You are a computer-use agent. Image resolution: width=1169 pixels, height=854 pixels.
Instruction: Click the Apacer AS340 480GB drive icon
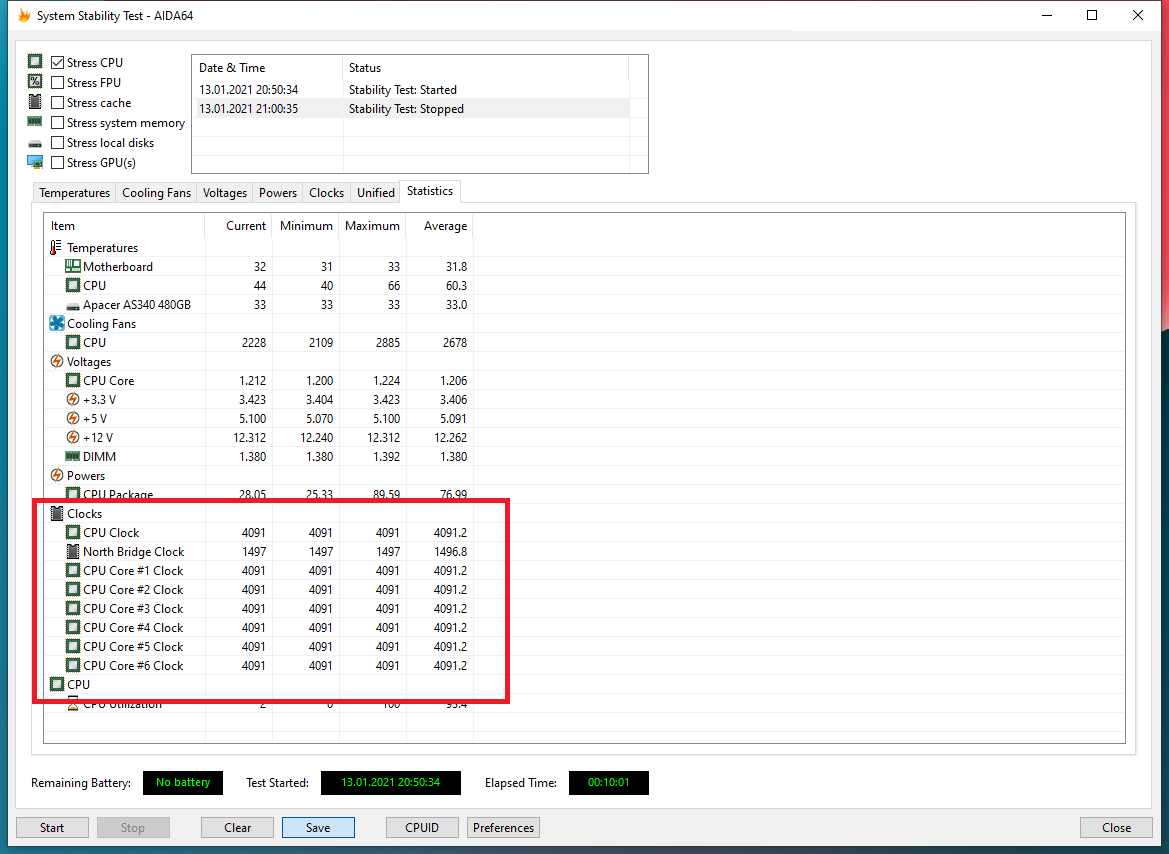(x=73, y=305)
